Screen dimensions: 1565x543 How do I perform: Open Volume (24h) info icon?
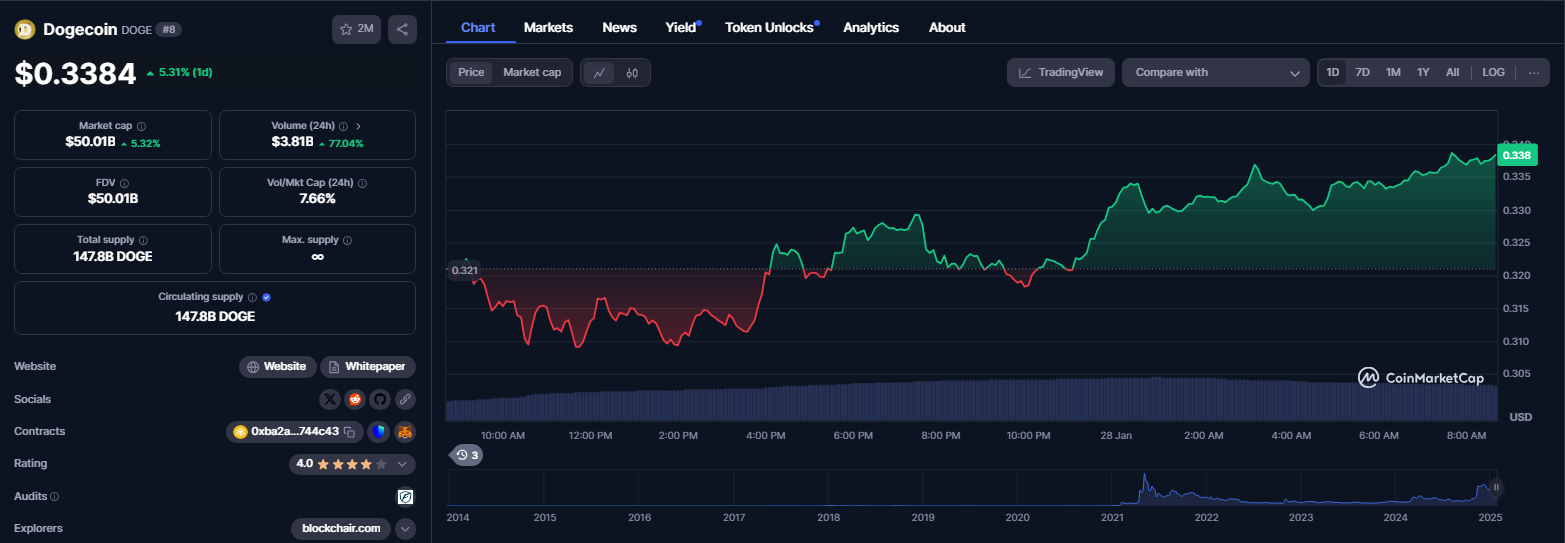(x=343, y=126)
